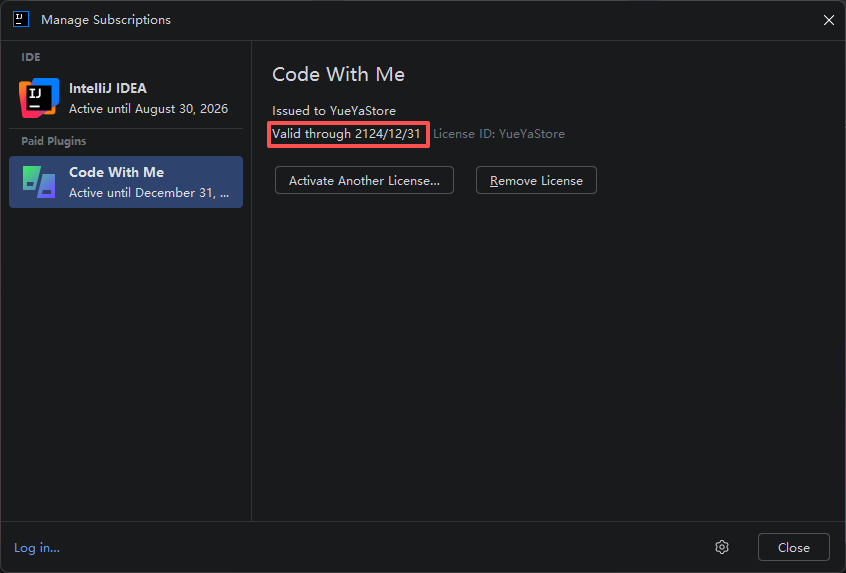846x573 pixels.
Task: Close the Manage Subscriptions dialog with X
Action: point(829,20)
